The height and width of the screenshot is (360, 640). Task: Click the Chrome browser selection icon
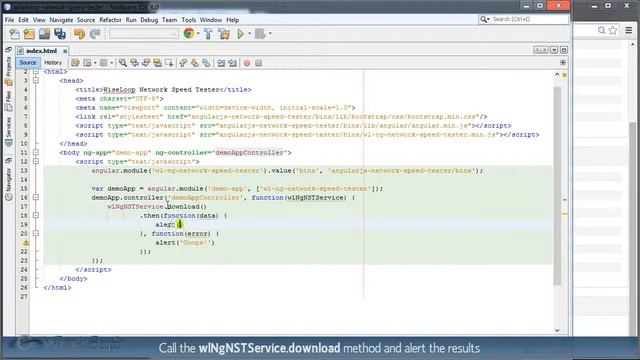189,33
